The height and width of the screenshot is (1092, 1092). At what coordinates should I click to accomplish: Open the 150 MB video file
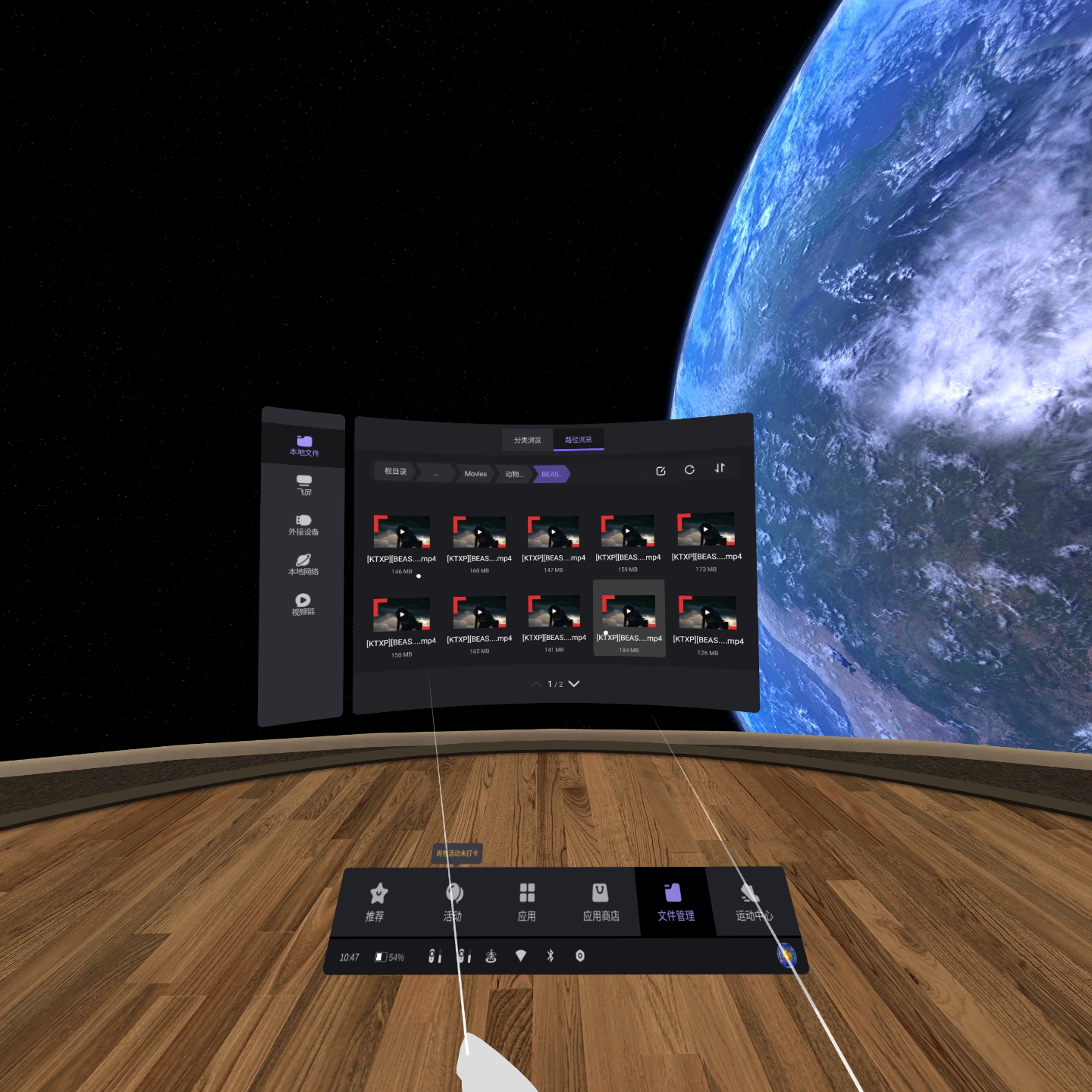(x=402, y=626)
